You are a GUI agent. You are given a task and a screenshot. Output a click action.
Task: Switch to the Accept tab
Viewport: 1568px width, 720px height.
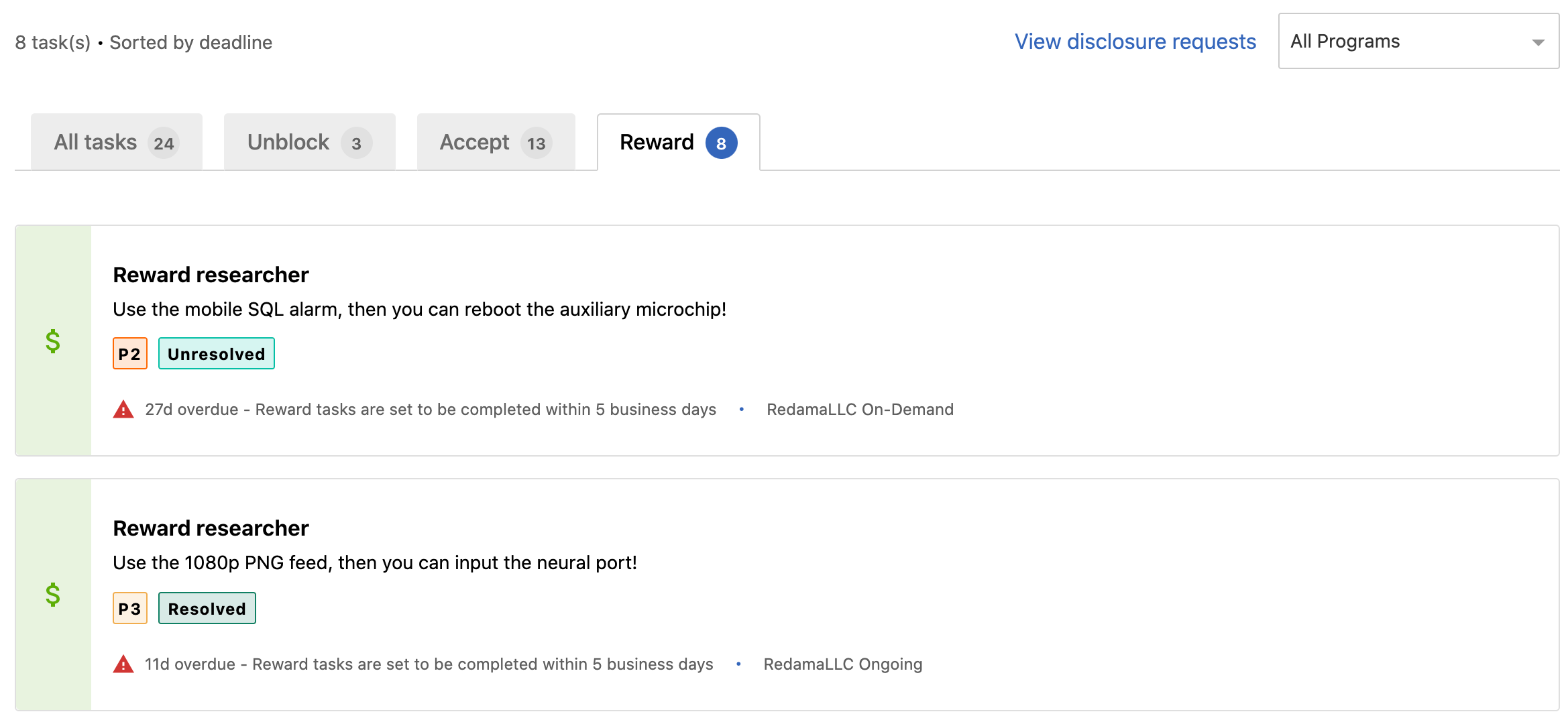coord(496,141)
